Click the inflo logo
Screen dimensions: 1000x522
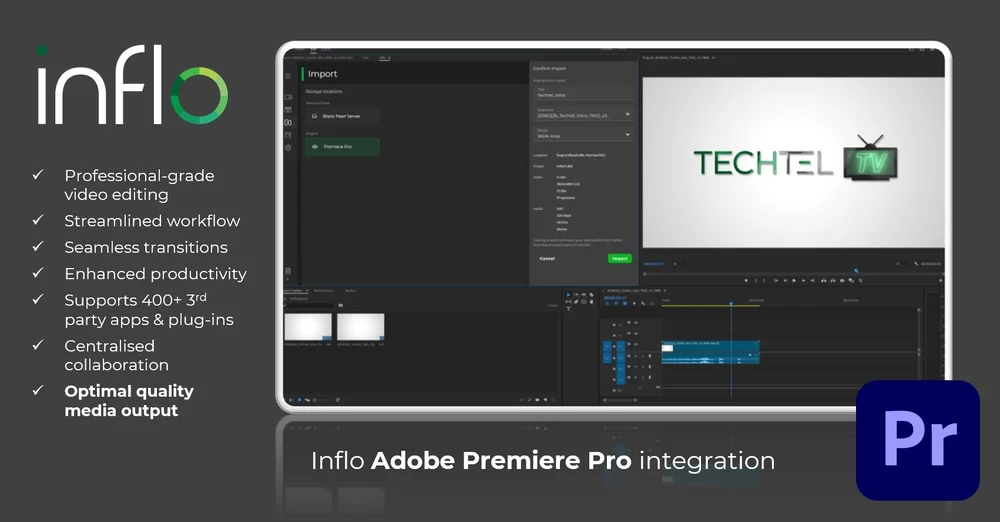point(132,85)
